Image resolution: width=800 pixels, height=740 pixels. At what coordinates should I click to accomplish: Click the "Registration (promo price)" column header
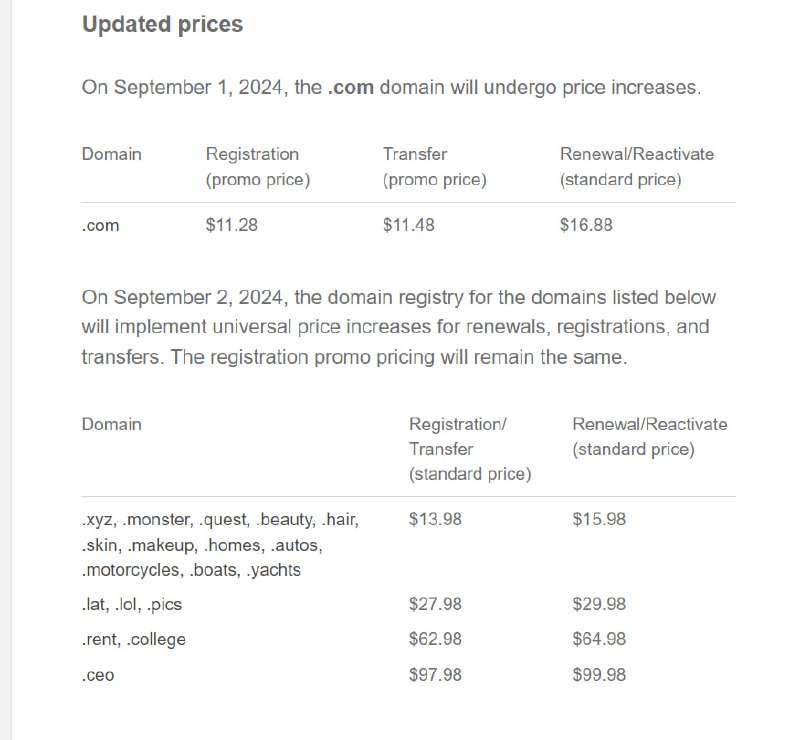coord(258,167)
